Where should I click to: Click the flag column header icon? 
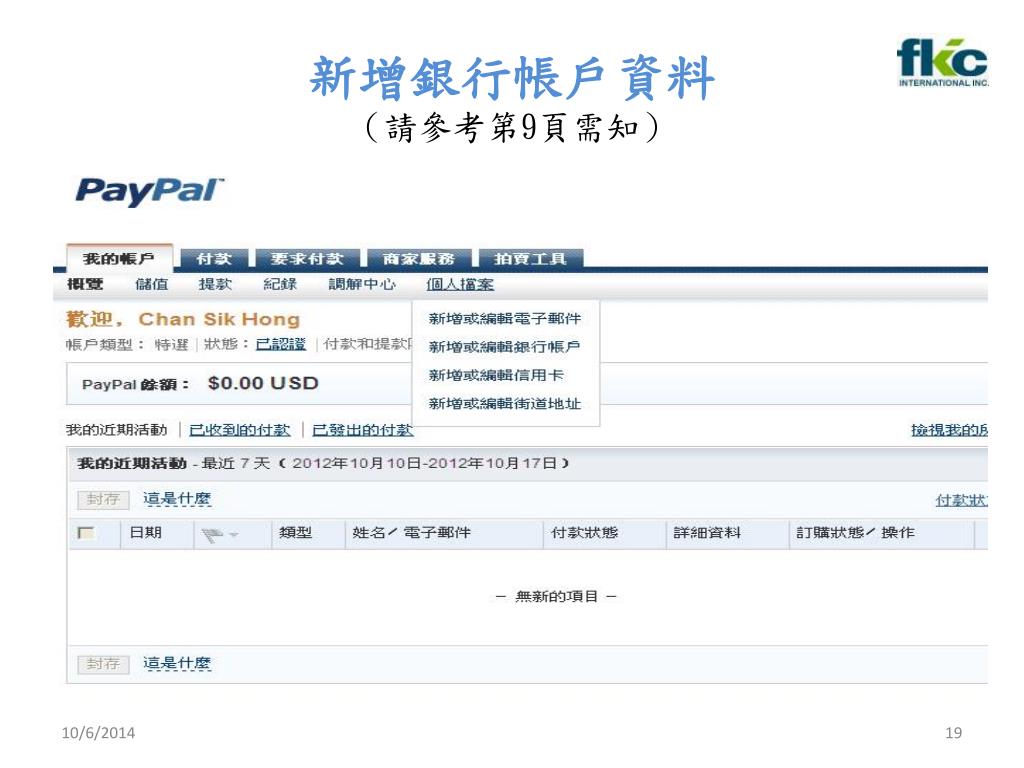213,536
